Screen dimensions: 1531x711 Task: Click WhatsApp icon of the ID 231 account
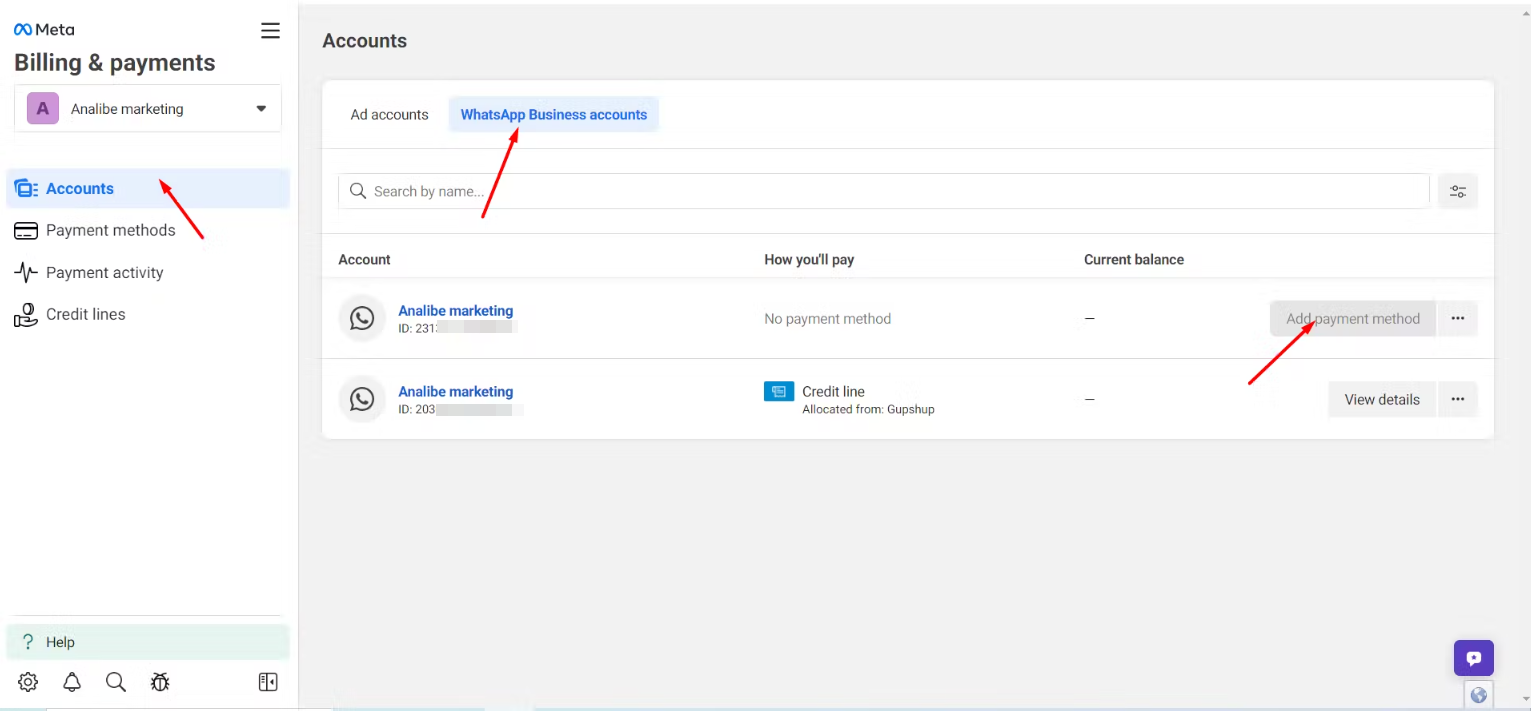[362, 319]
